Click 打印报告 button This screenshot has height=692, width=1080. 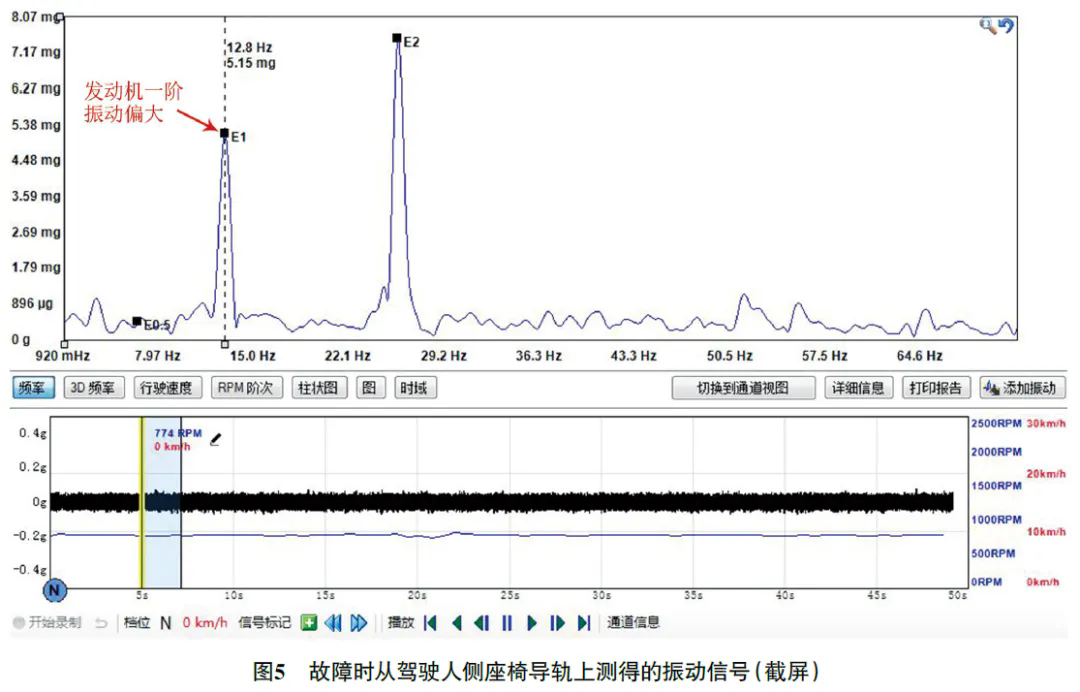pos(935,388)
